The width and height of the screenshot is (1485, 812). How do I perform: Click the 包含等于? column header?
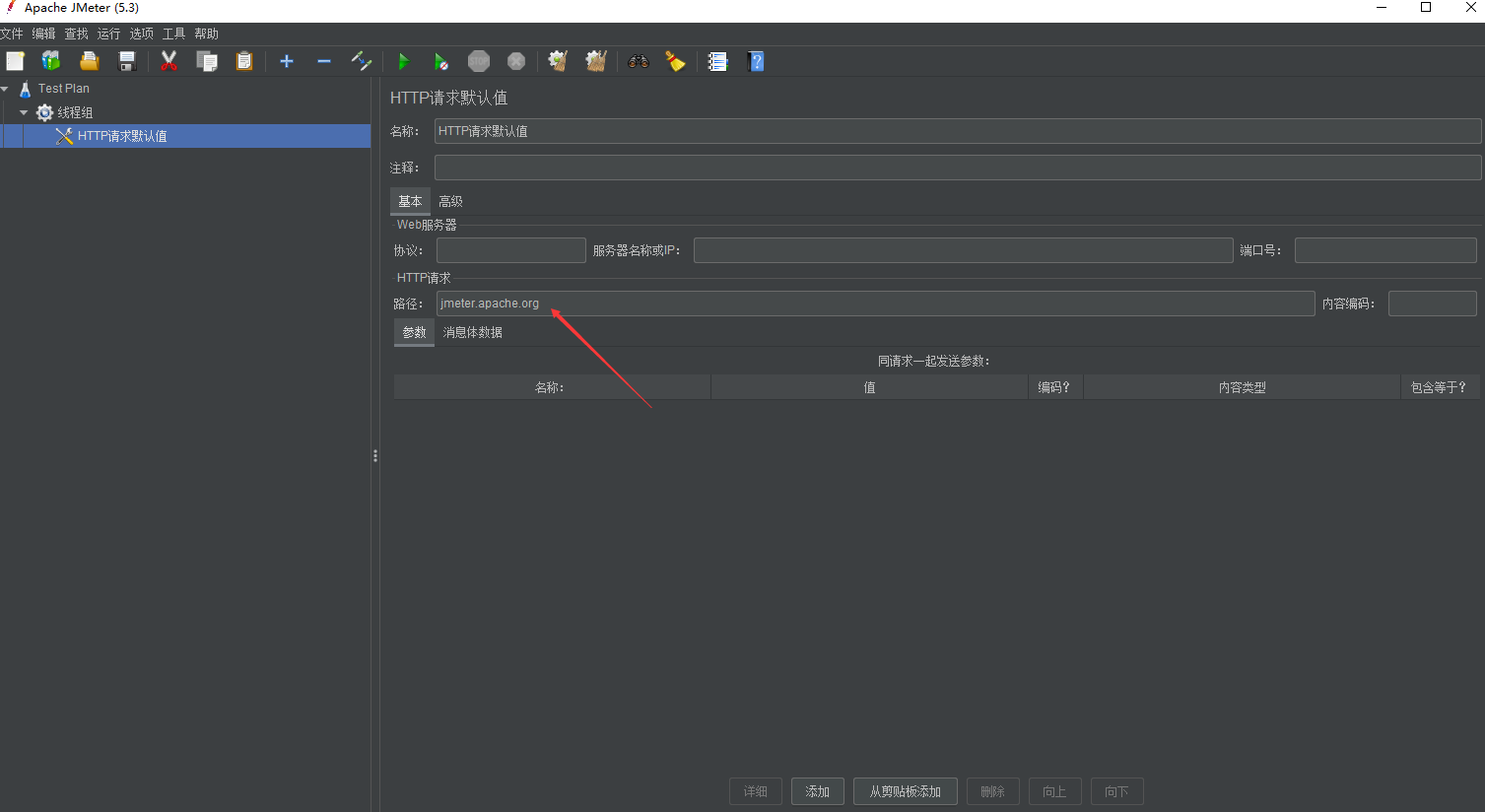1439,387
